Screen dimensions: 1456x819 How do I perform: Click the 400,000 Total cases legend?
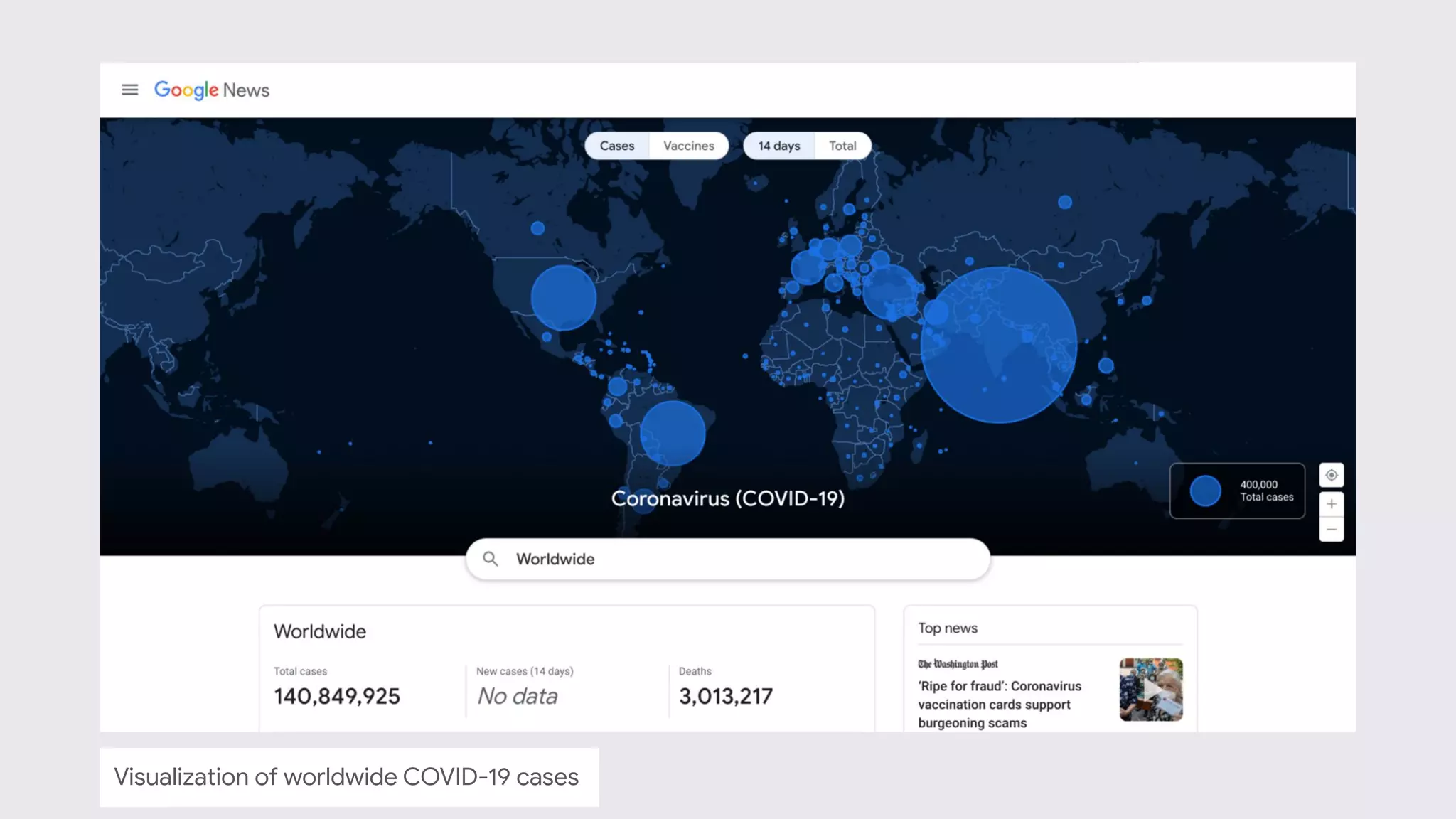tap(1237, 491)
